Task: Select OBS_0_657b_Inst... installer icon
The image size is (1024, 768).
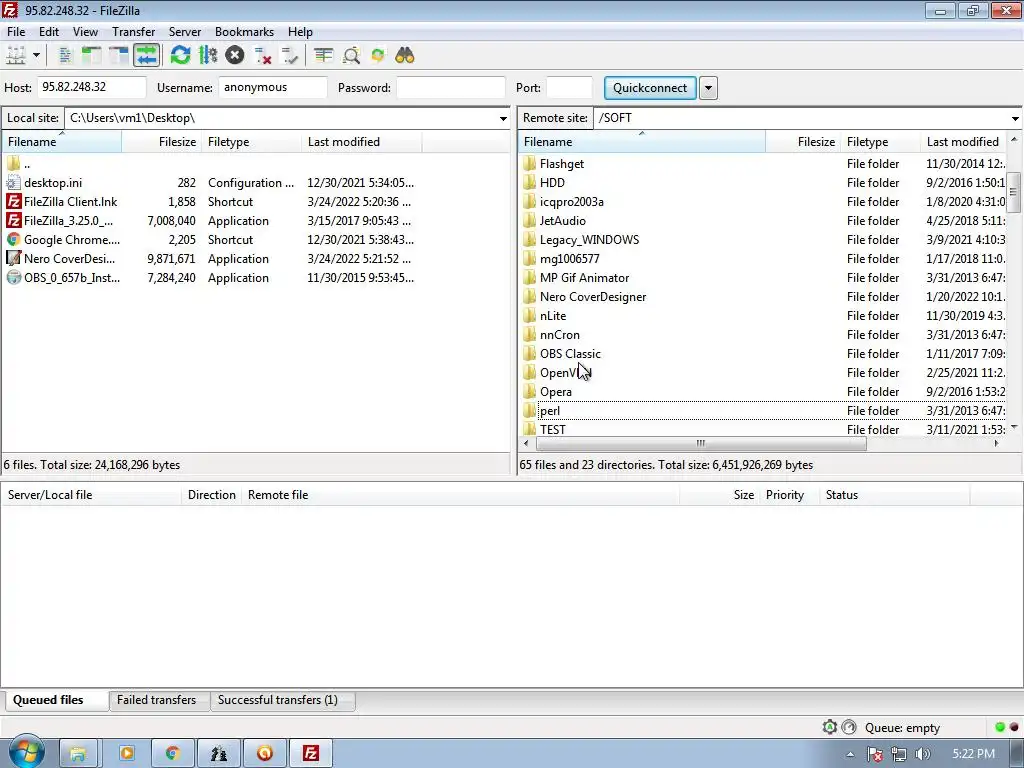Action: (13, 278)
